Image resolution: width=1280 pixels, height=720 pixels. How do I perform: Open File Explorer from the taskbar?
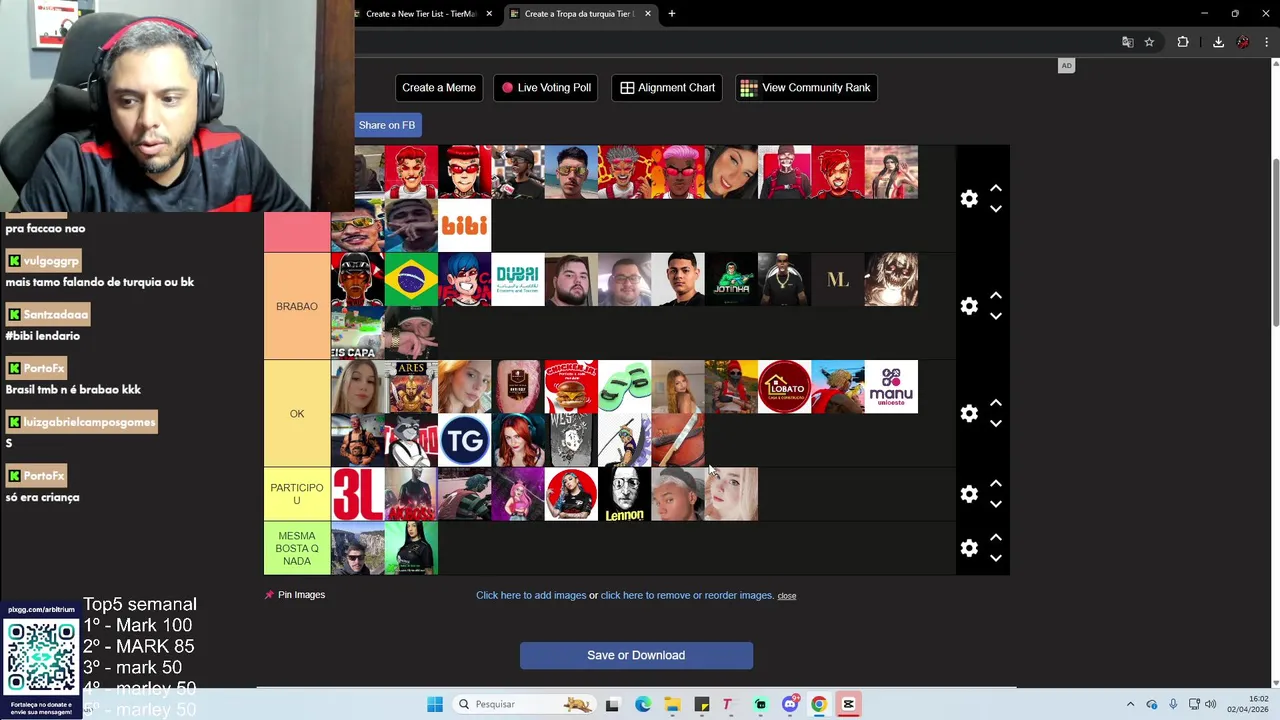click(x=672, y=704)
